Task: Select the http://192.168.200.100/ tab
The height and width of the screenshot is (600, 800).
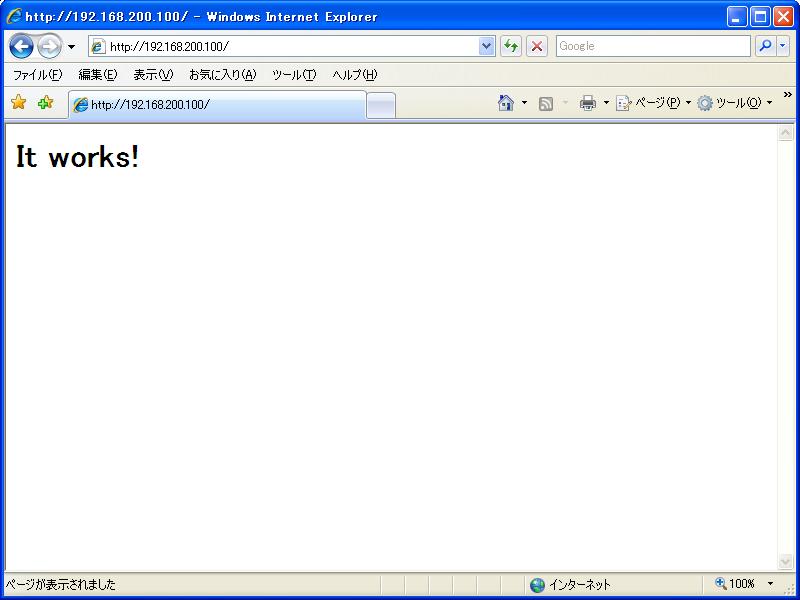Action: [217, 105]
